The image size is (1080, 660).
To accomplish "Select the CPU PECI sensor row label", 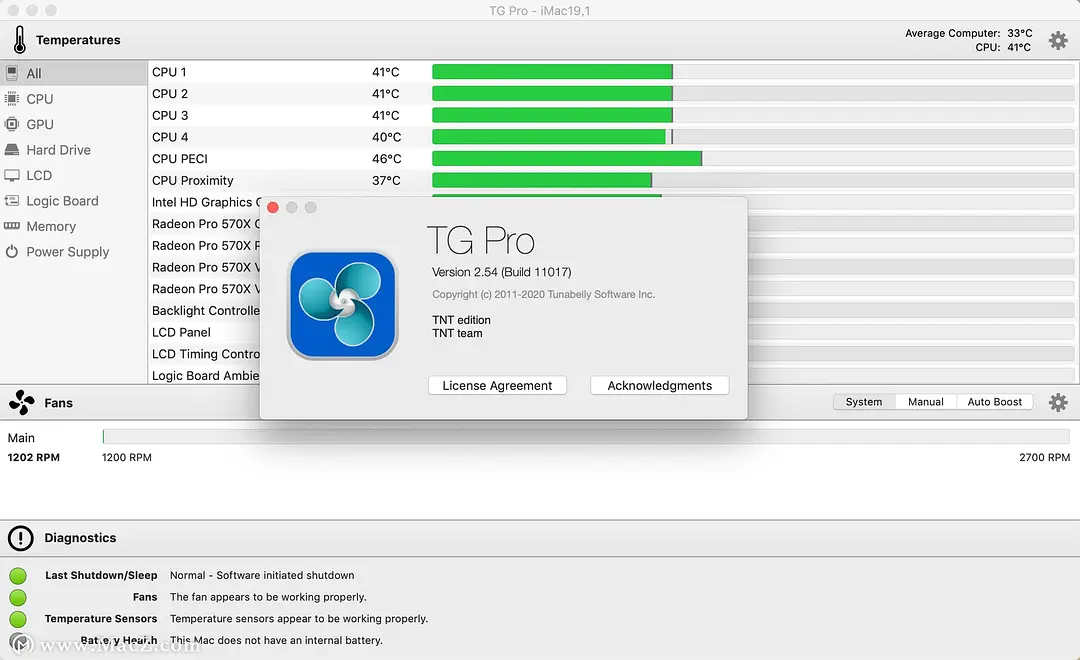I will pos(180,158).
